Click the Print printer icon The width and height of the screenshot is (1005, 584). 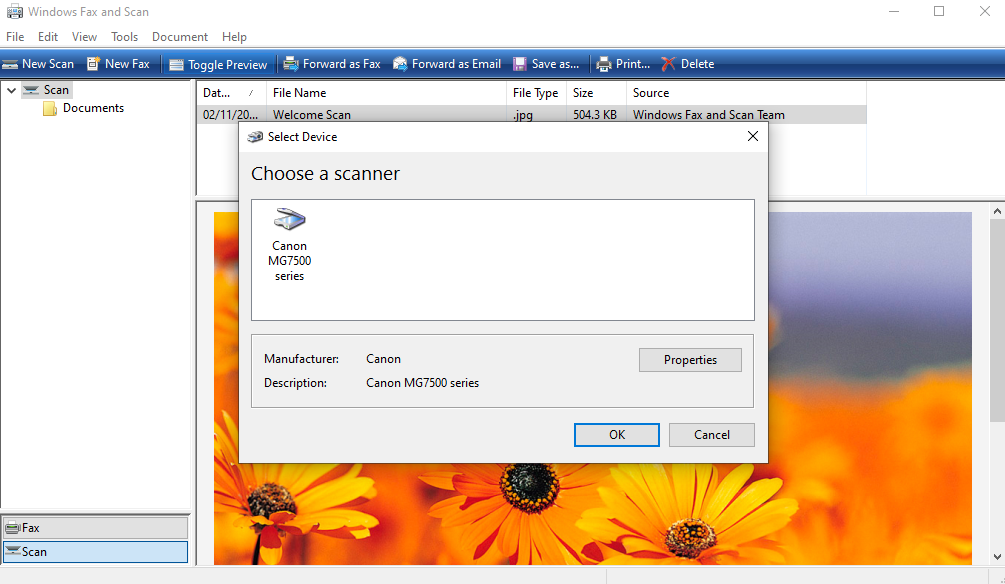coord(604,64)
